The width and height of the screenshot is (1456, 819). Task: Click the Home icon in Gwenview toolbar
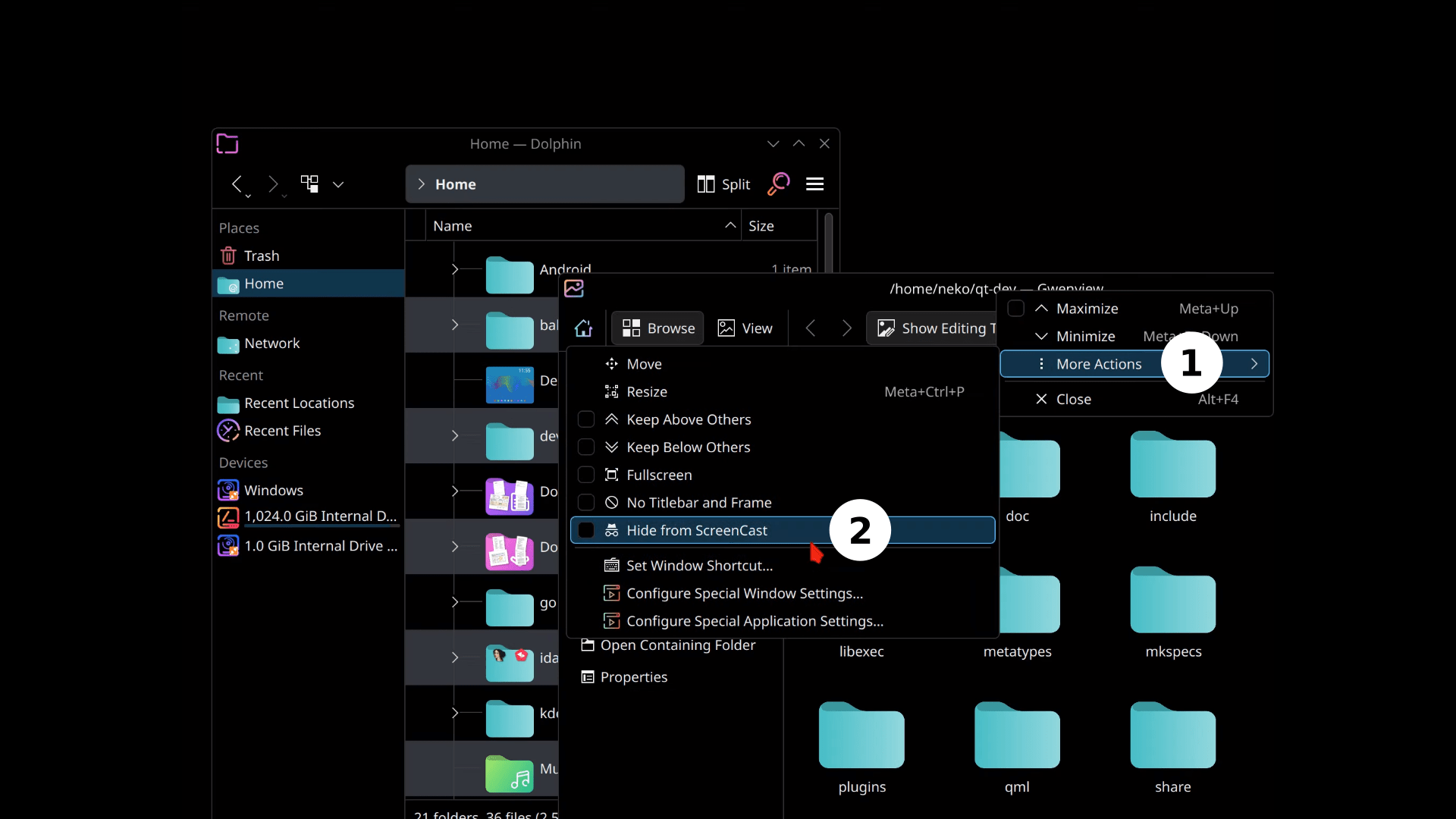(583, 328)
